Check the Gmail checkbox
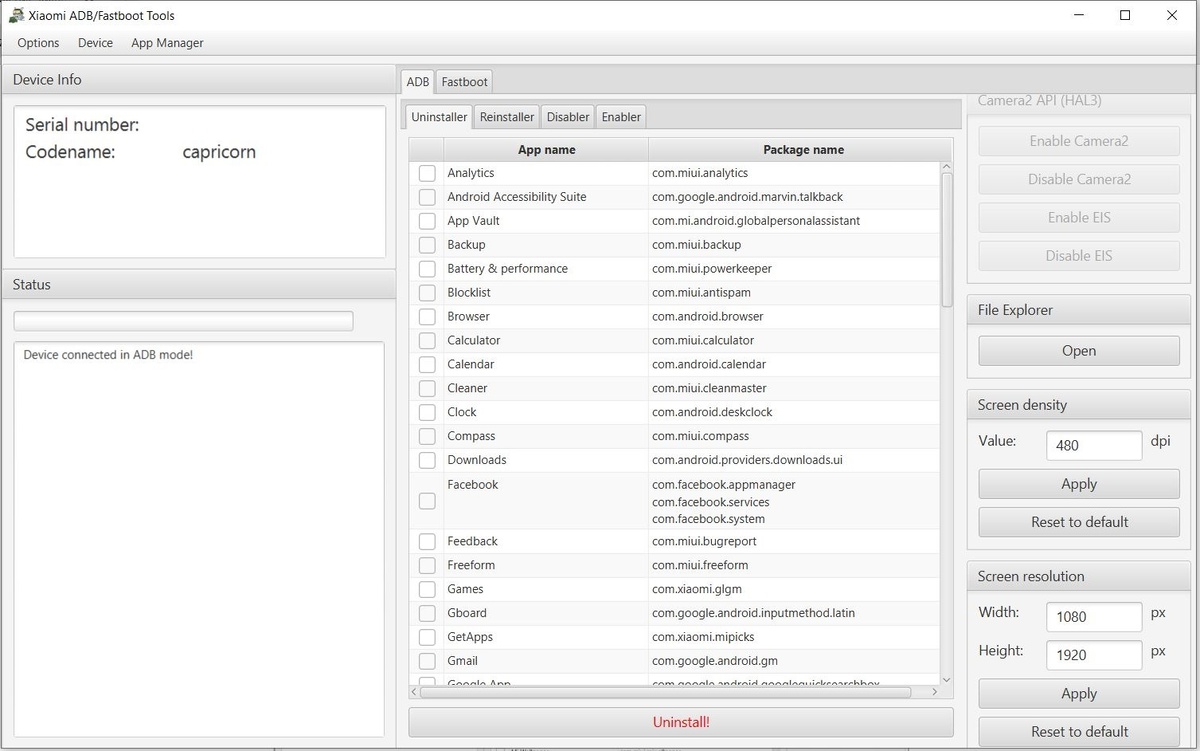The width and height of the screenshot is (1200, 751). point(427,662)
